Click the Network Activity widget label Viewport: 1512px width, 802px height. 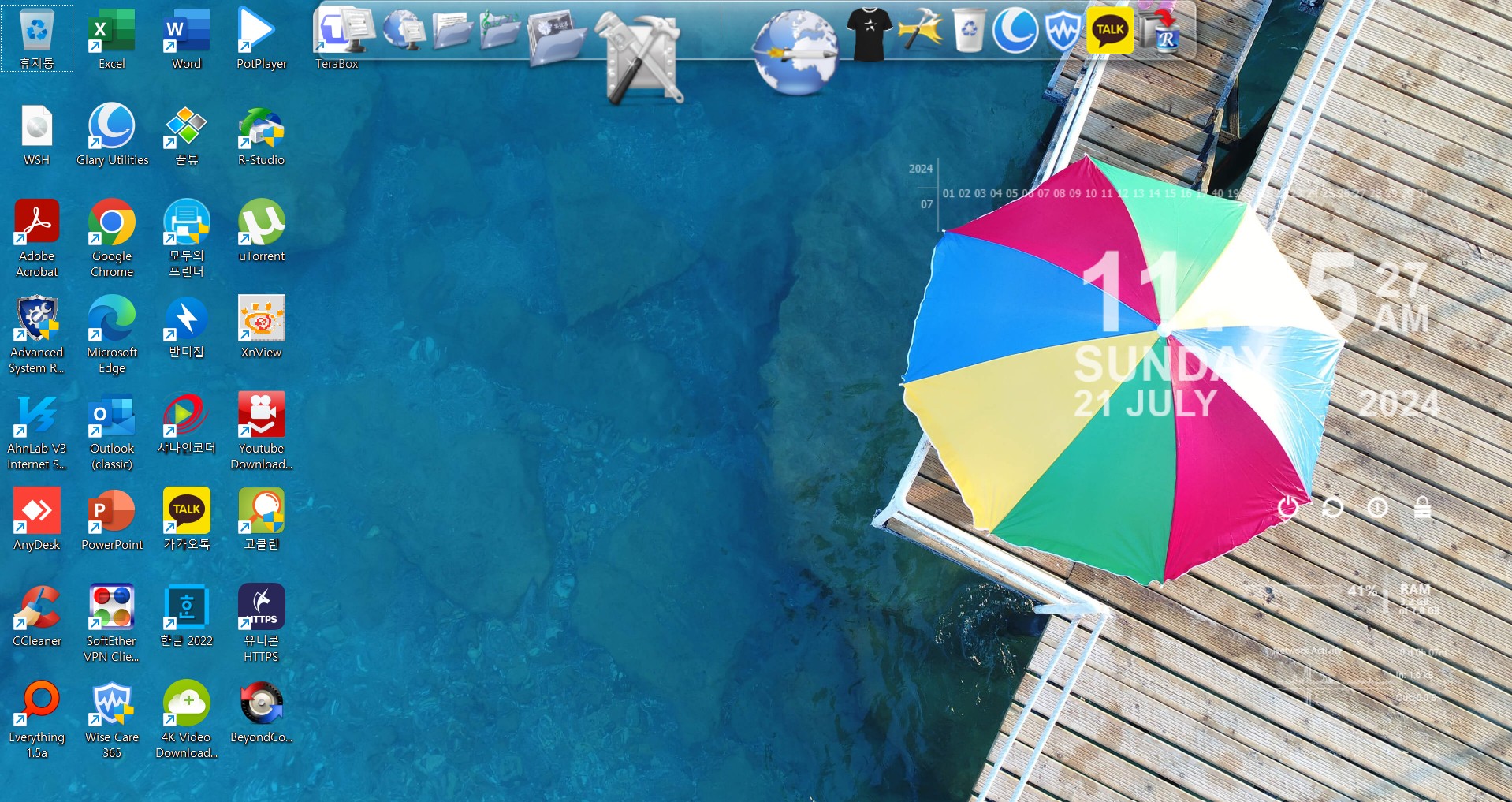[x=1306, y=651]
